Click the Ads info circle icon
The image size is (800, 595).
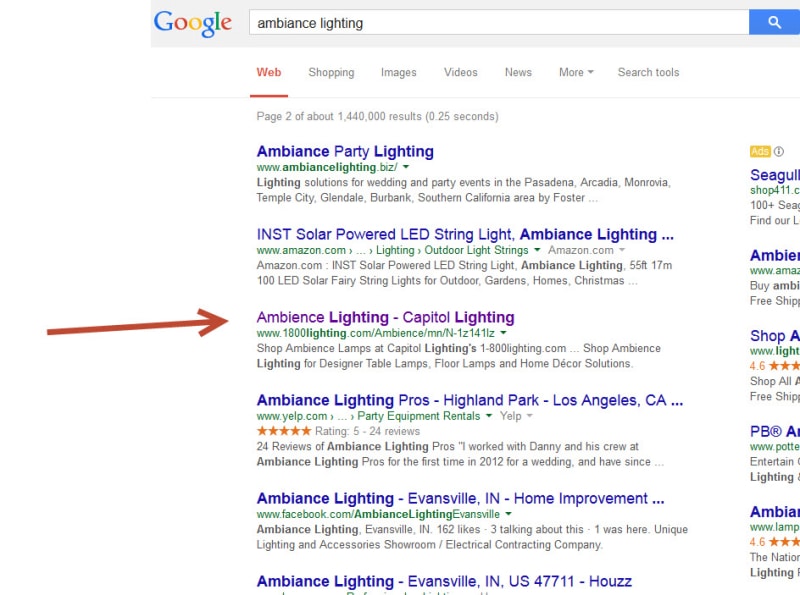(x=779, y=151)
